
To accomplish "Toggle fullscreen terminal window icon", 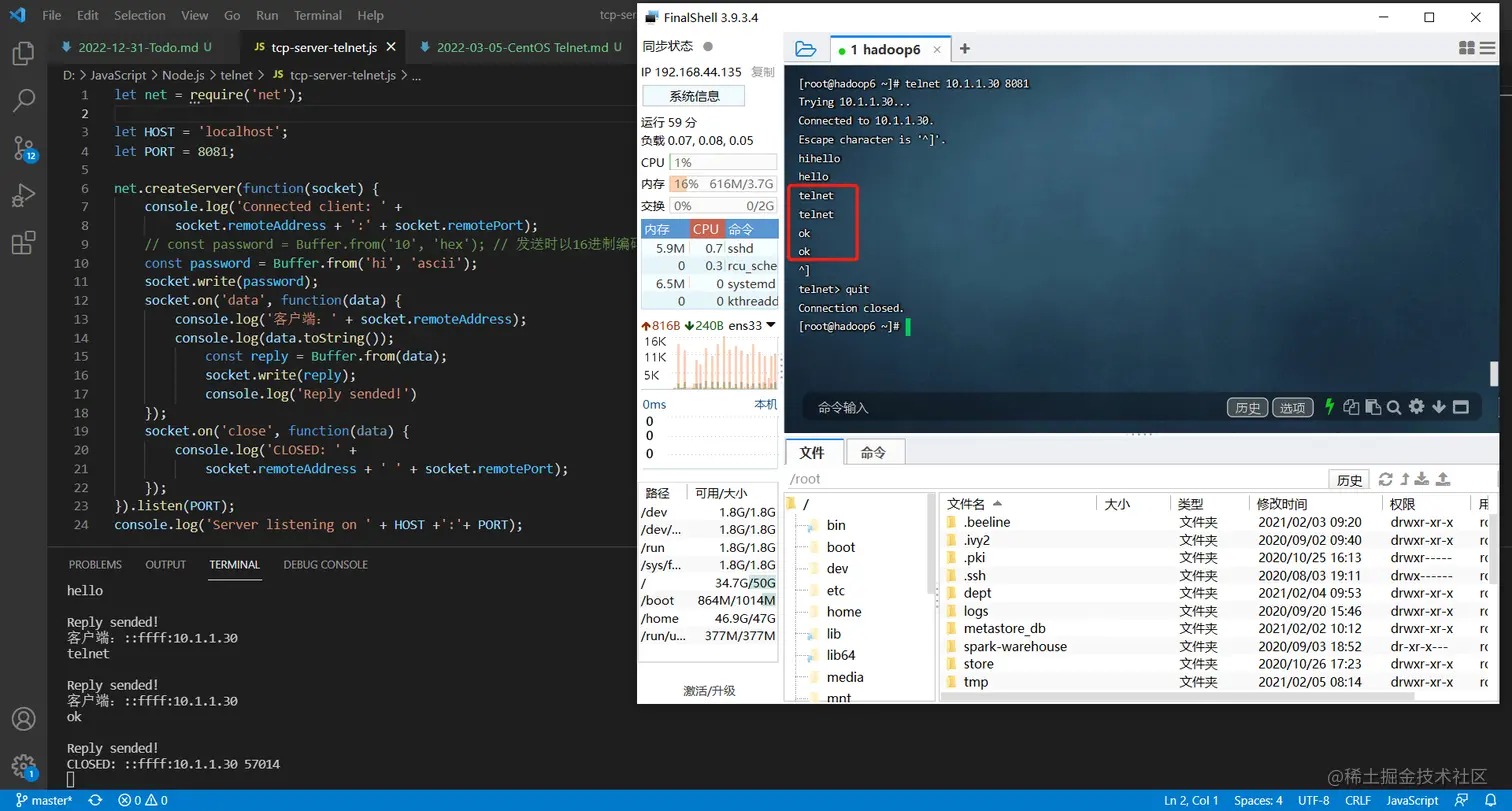I will [x=1461, y=407].
